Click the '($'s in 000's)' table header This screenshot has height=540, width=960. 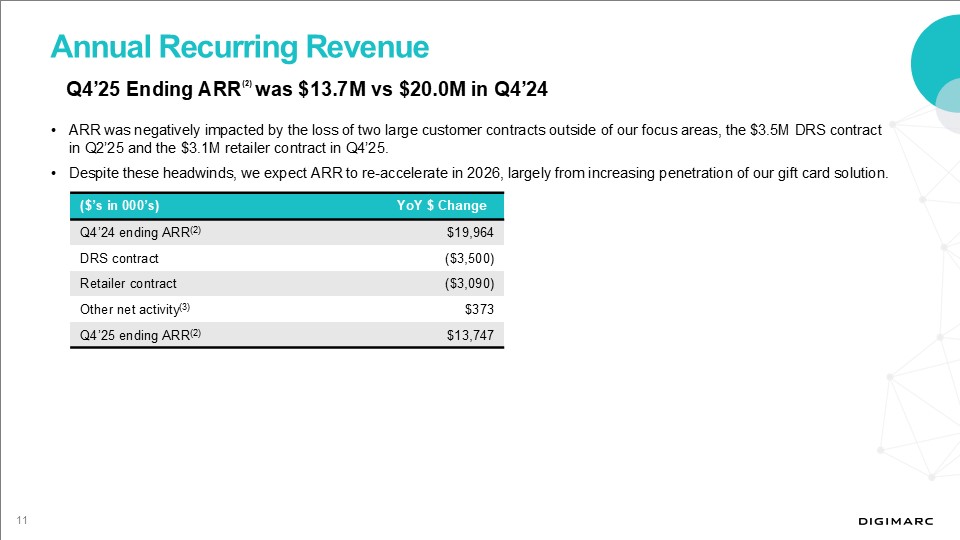tap(120, 206)
